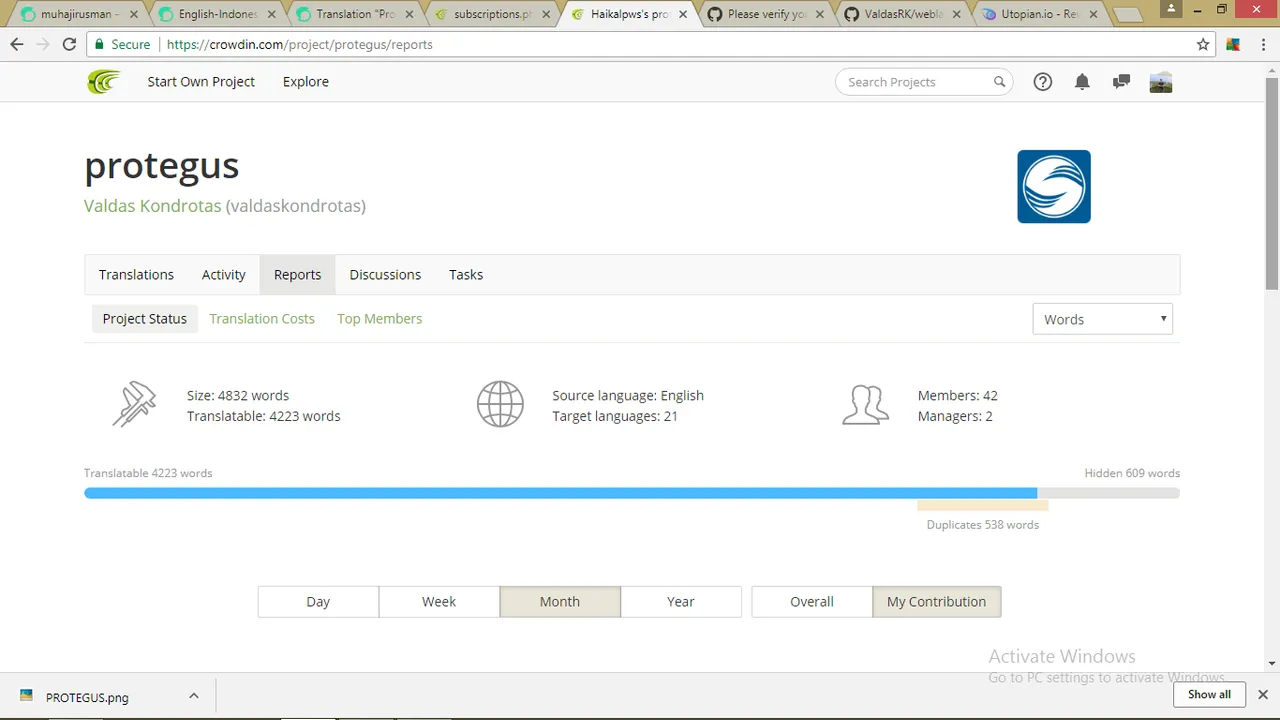Viewport: 1280px width, 720px height.
Task: Switch to the muhajirusman browser tab
Action: (x=77, y=14)
